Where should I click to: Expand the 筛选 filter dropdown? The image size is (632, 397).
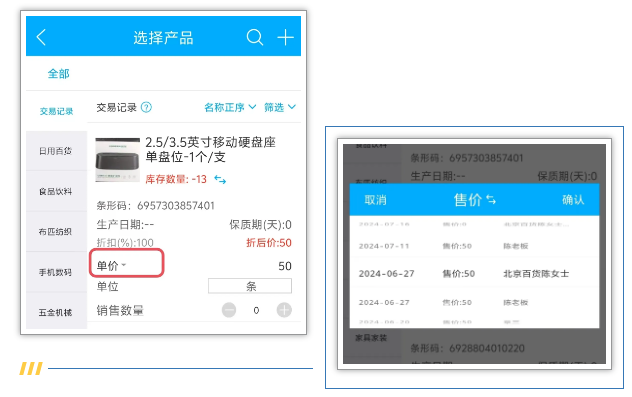point(280,107)
